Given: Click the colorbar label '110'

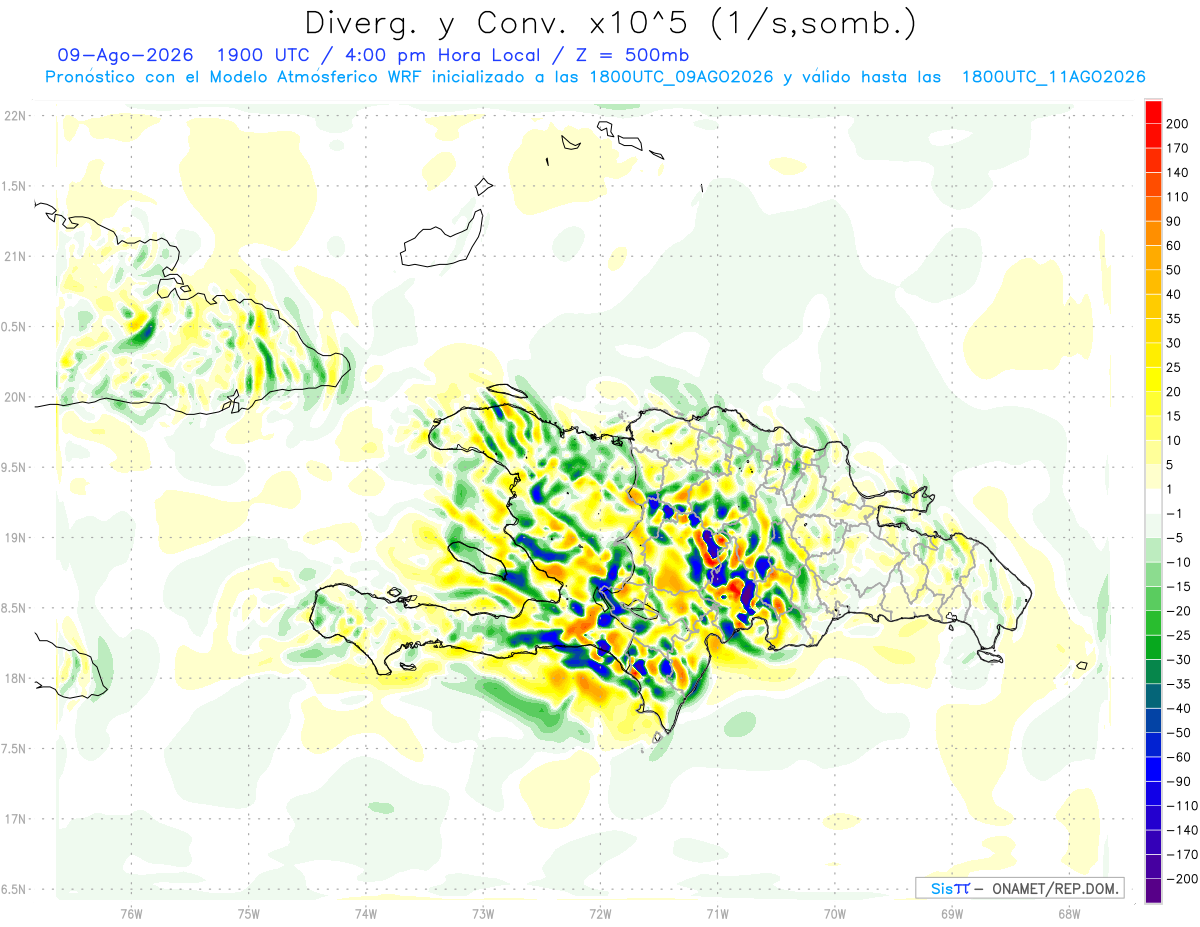Looking at the screenshot, I should point(1178,197).
